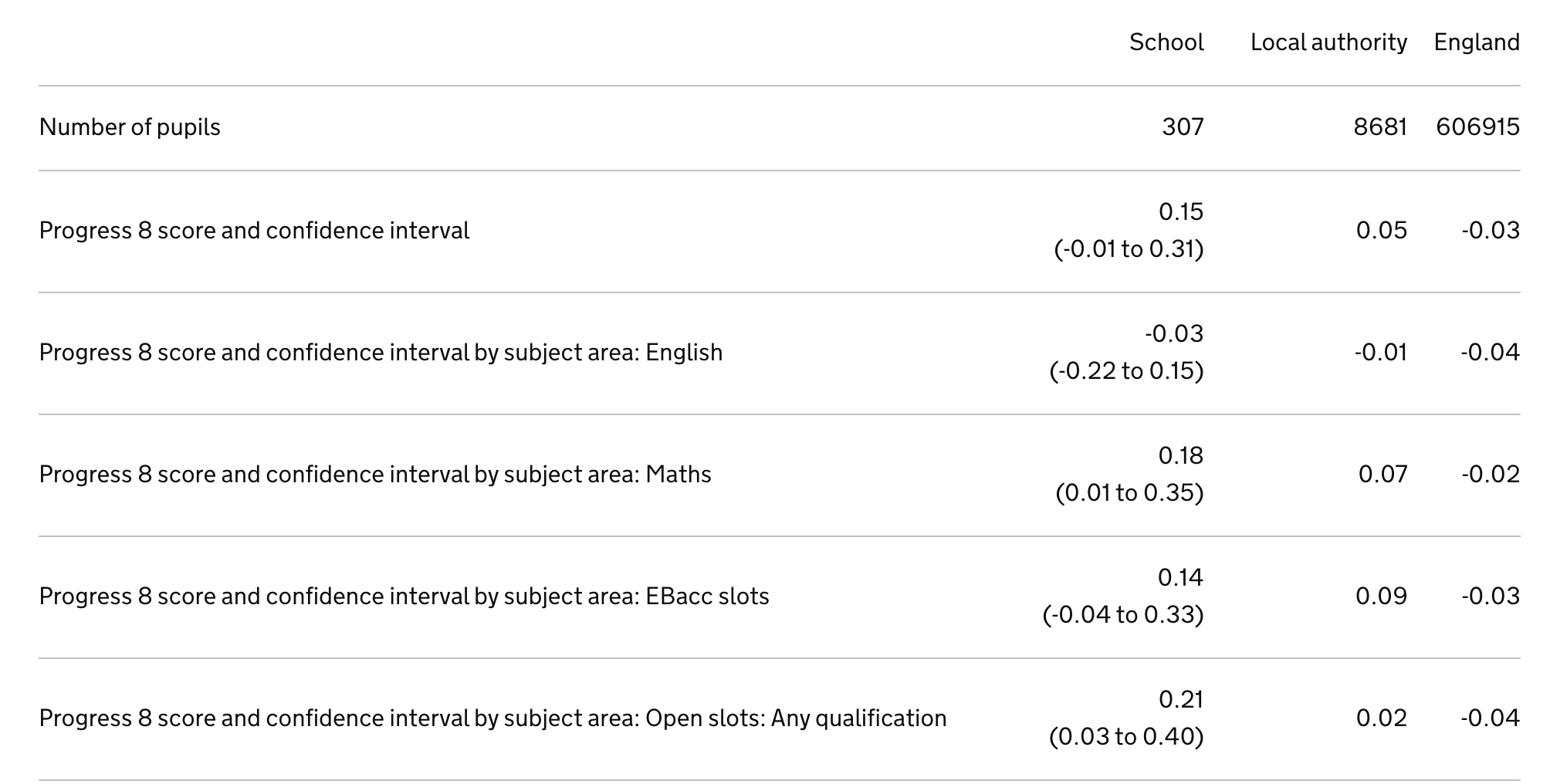This screenshot has width=1550, height=784.
Task: Click confidence interval -0.01 to 0.31
Action: (x=1129, y=248)
